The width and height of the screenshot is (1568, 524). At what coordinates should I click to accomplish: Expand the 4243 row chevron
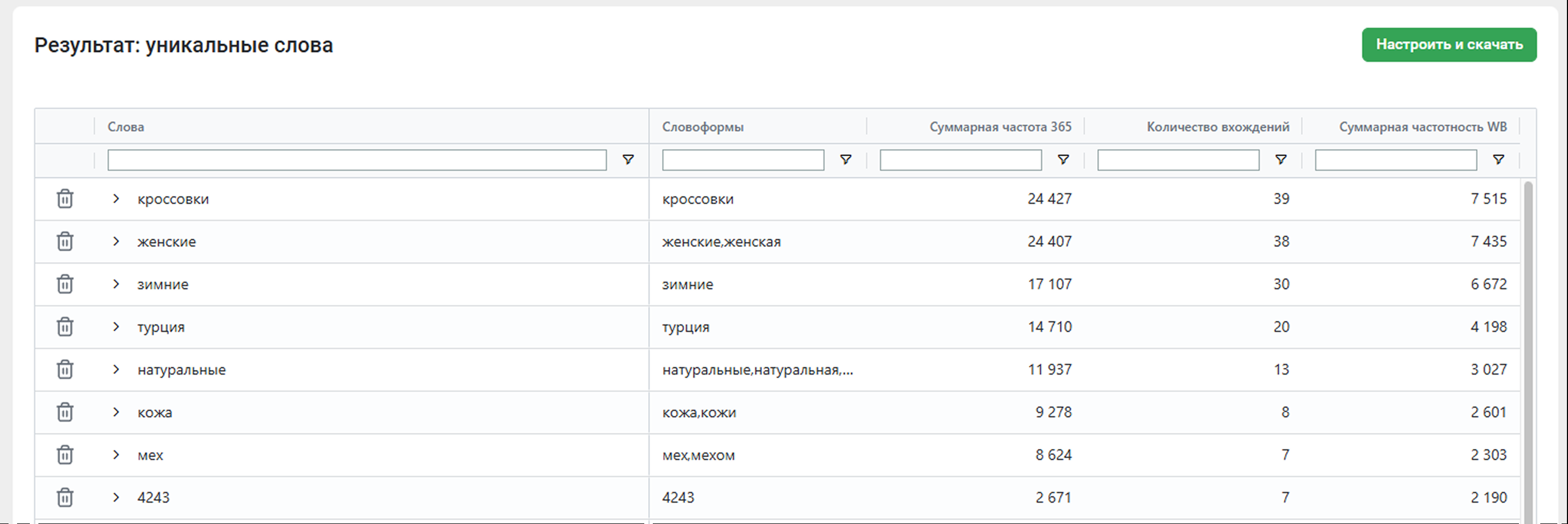click(x=116, y=497)
